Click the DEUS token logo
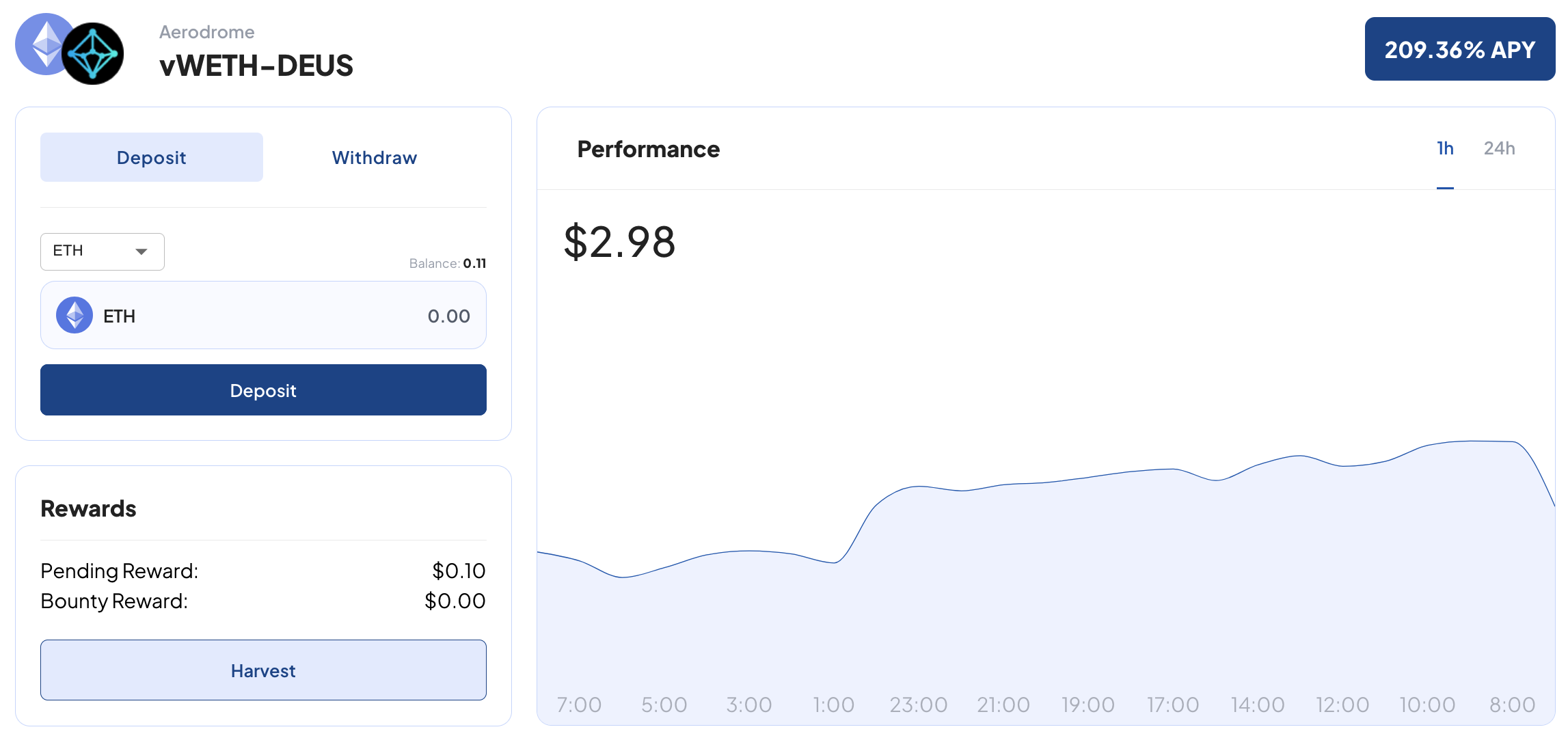The width and height of the screenshot is (1568, 738). point(94,54)
